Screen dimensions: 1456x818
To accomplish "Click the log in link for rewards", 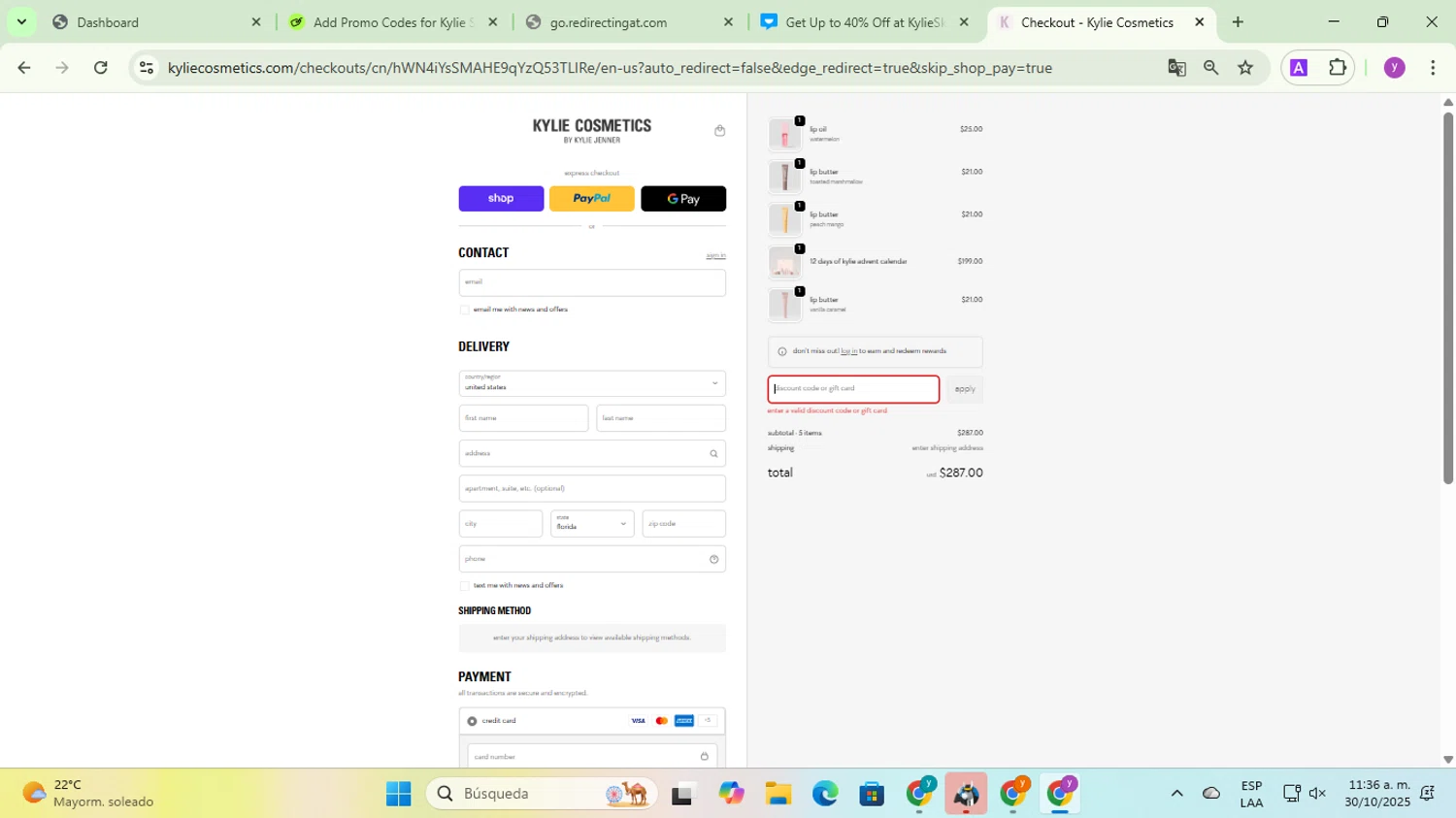I will point(848,351).
